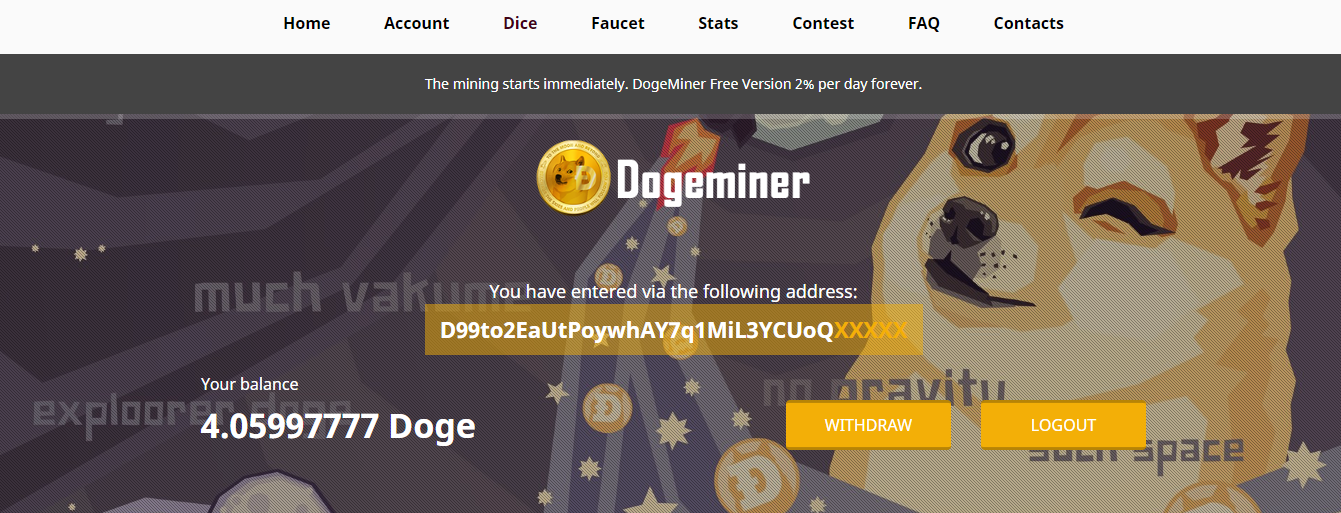1341x513 pixels.
Task: Click the background coin left of WITHDRAW
Action: click(606, 409)
